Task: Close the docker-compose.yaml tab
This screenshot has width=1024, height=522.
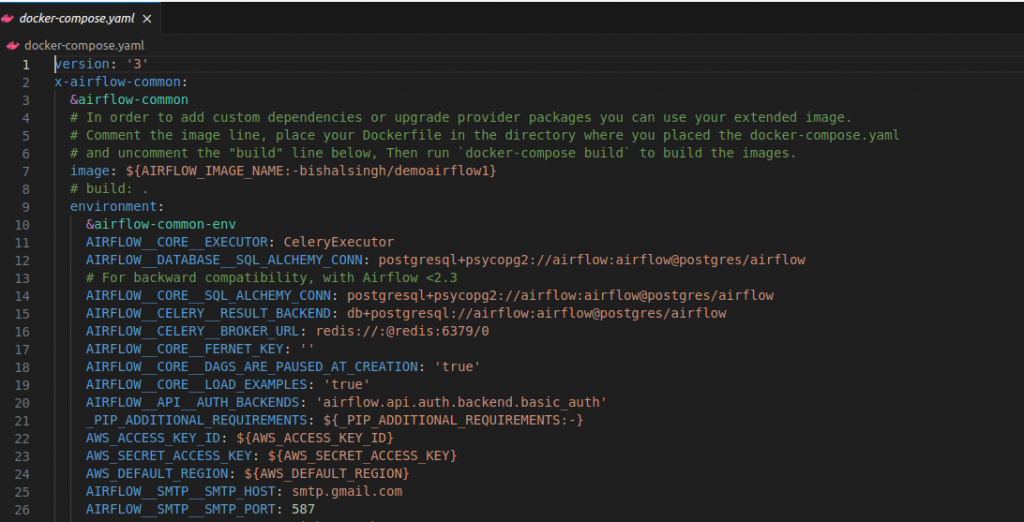Action: point(147,19)
